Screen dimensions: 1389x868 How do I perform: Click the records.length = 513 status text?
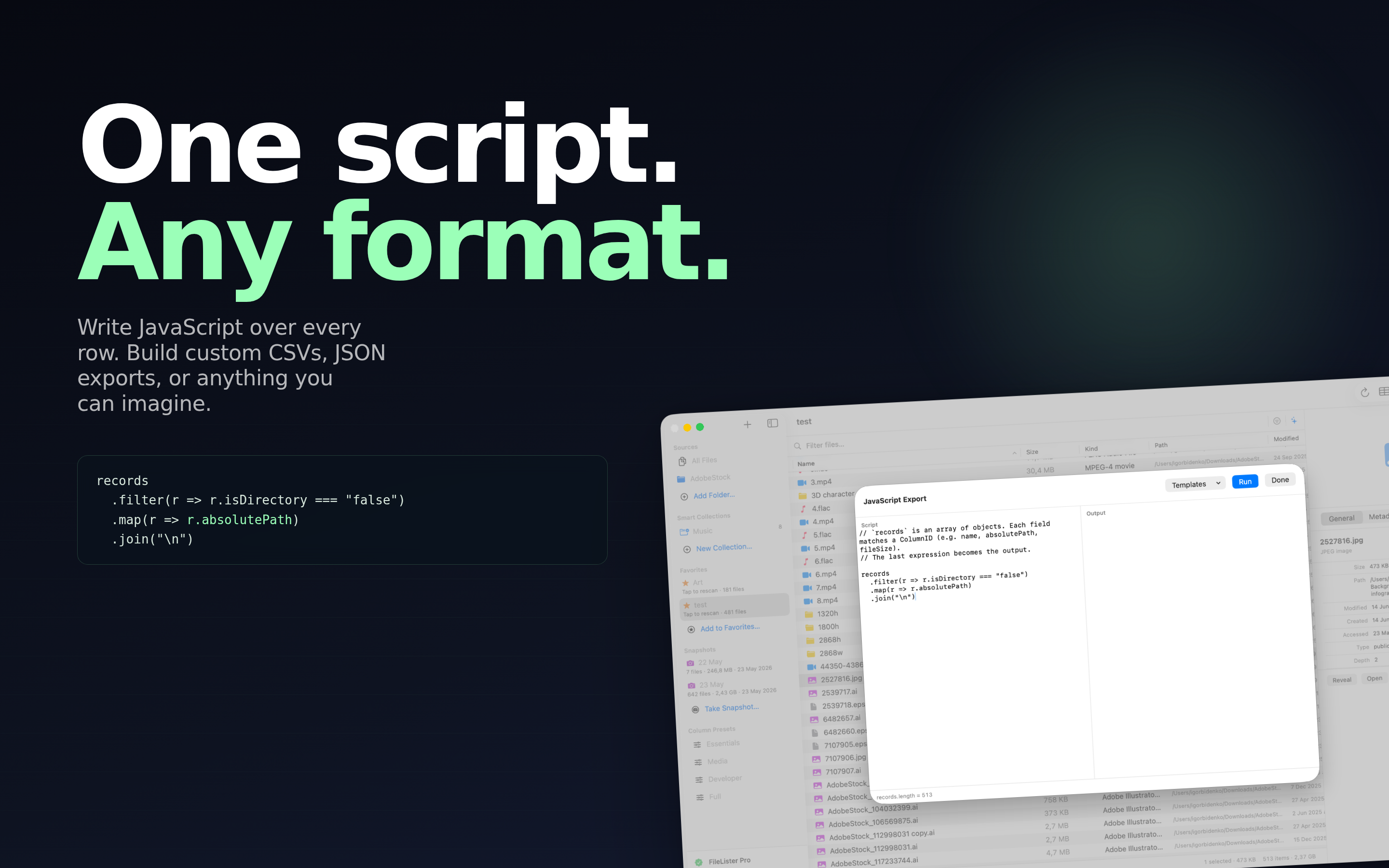[904, 796]
